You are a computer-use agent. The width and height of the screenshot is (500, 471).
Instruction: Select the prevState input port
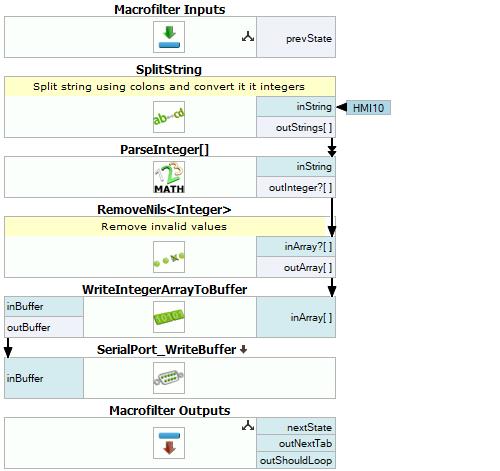pyautogui.click(x=296, y=37)
